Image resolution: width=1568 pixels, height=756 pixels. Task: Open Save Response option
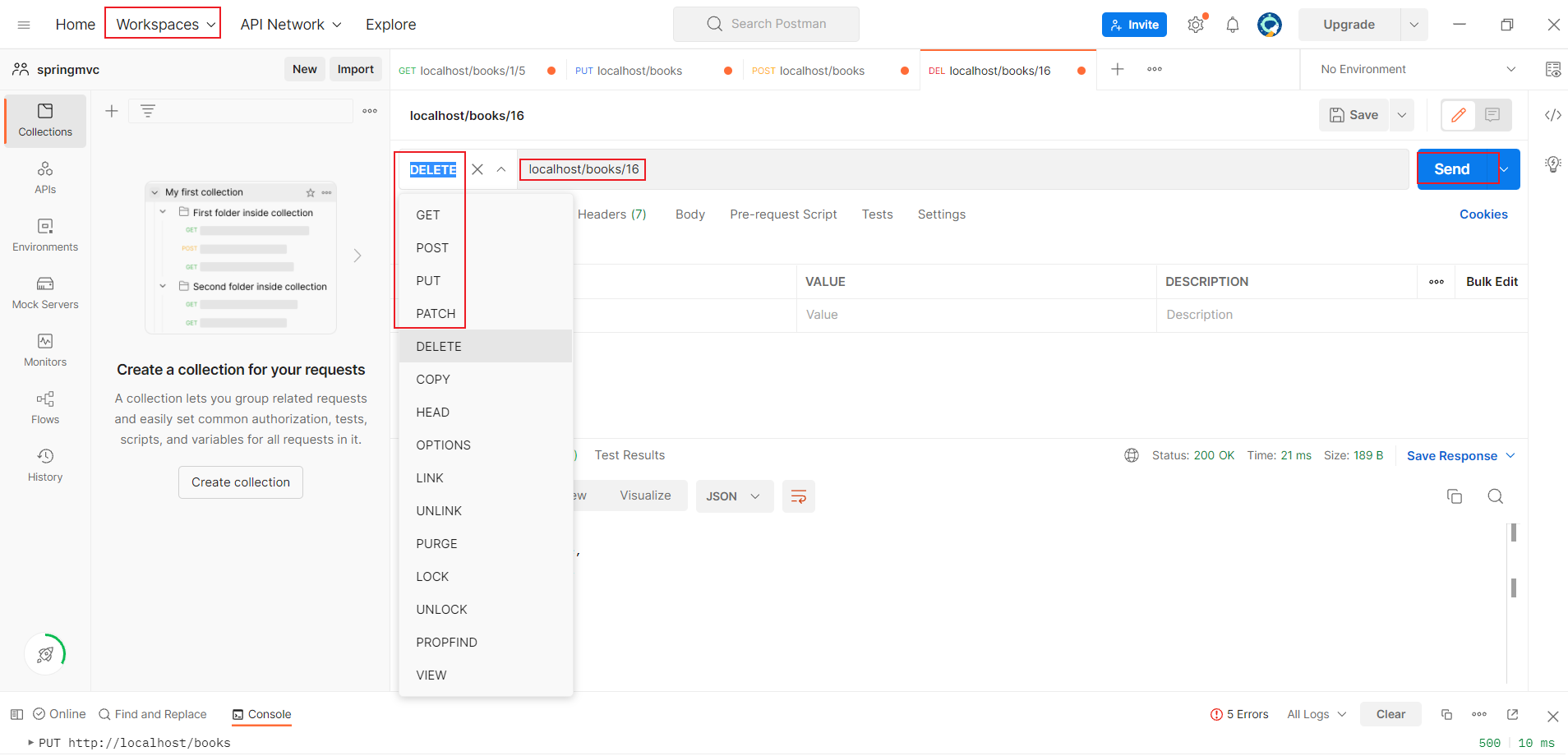[x=1461, y=456]
